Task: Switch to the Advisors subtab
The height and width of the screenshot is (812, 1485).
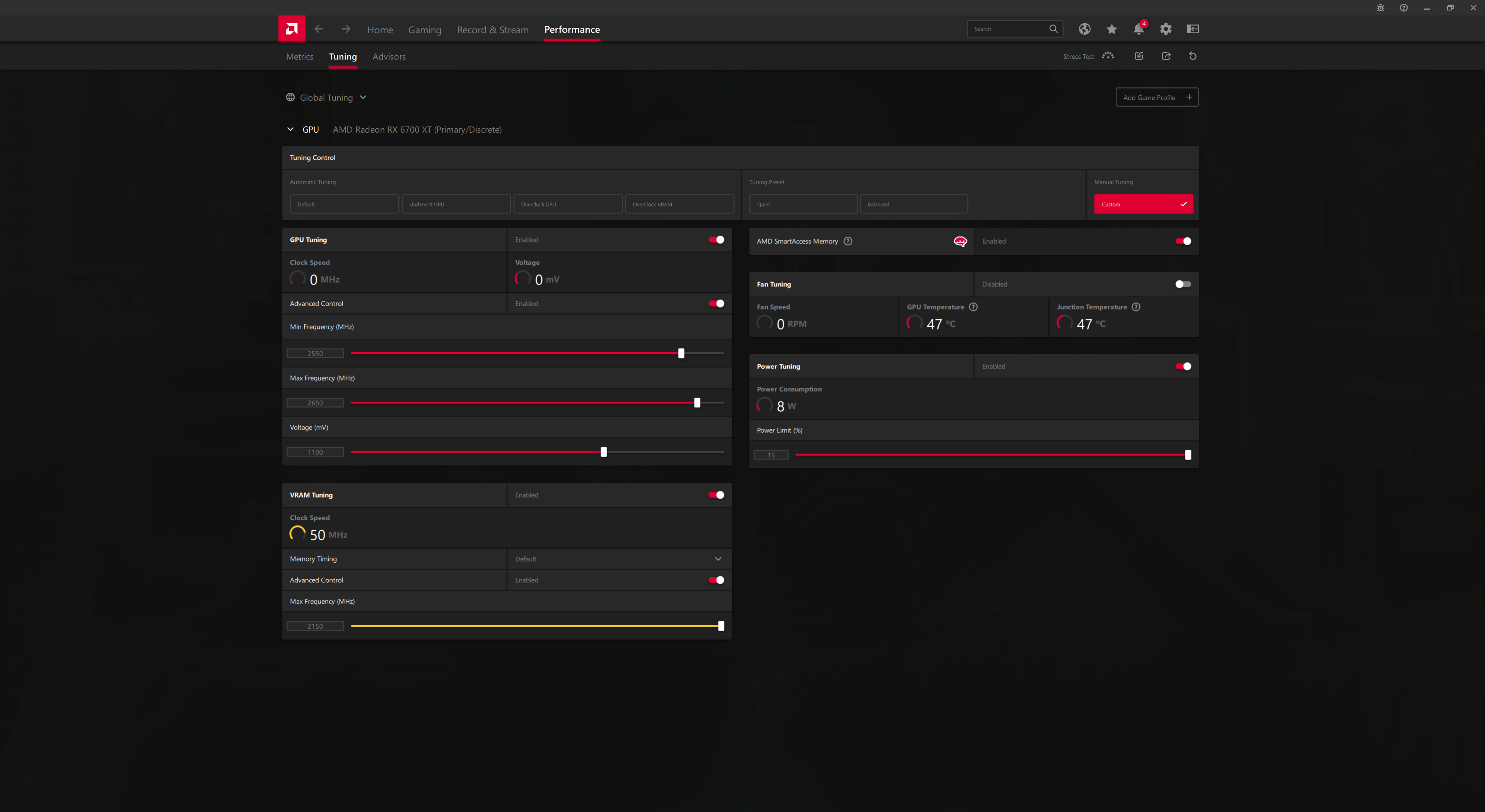Action: [389, 56]
